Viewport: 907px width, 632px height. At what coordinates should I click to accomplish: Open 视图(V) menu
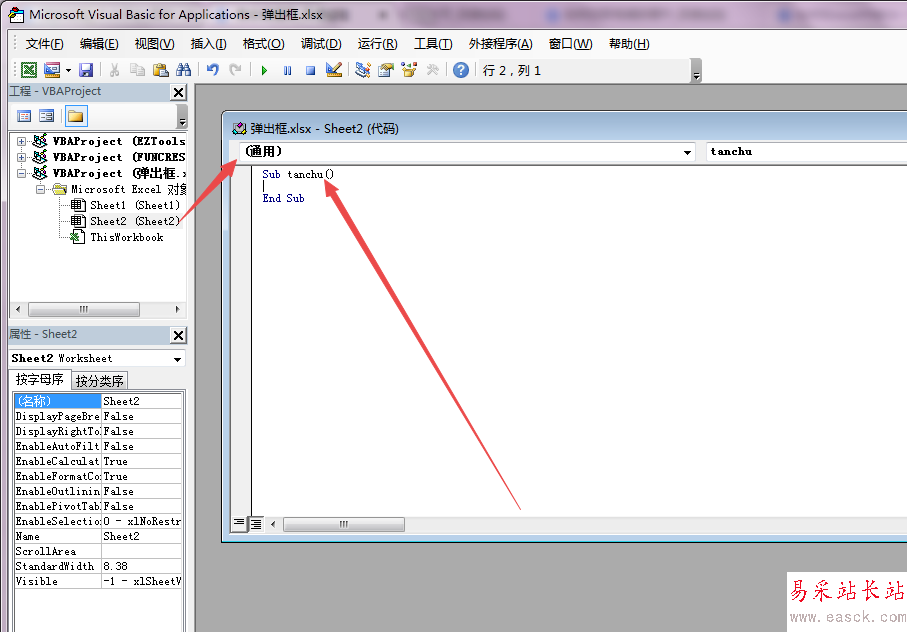tap(154, 44)
